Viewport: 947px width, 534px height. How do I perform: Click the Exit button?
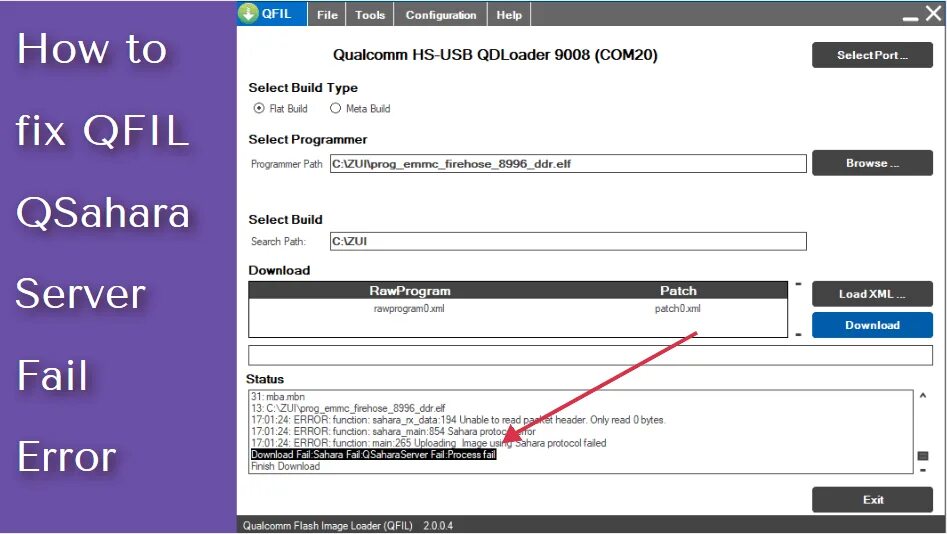point(872,500)
